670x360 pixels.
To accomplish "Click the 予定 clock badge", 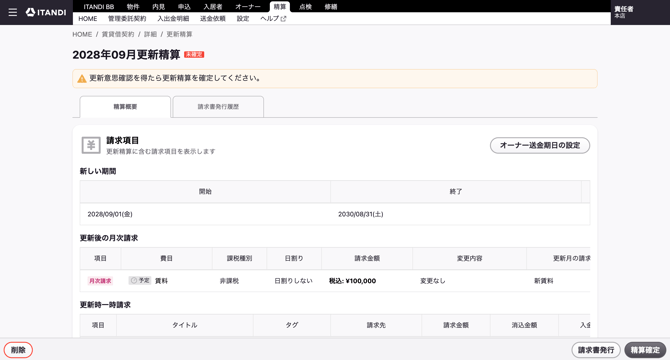I will click(140, 281).
